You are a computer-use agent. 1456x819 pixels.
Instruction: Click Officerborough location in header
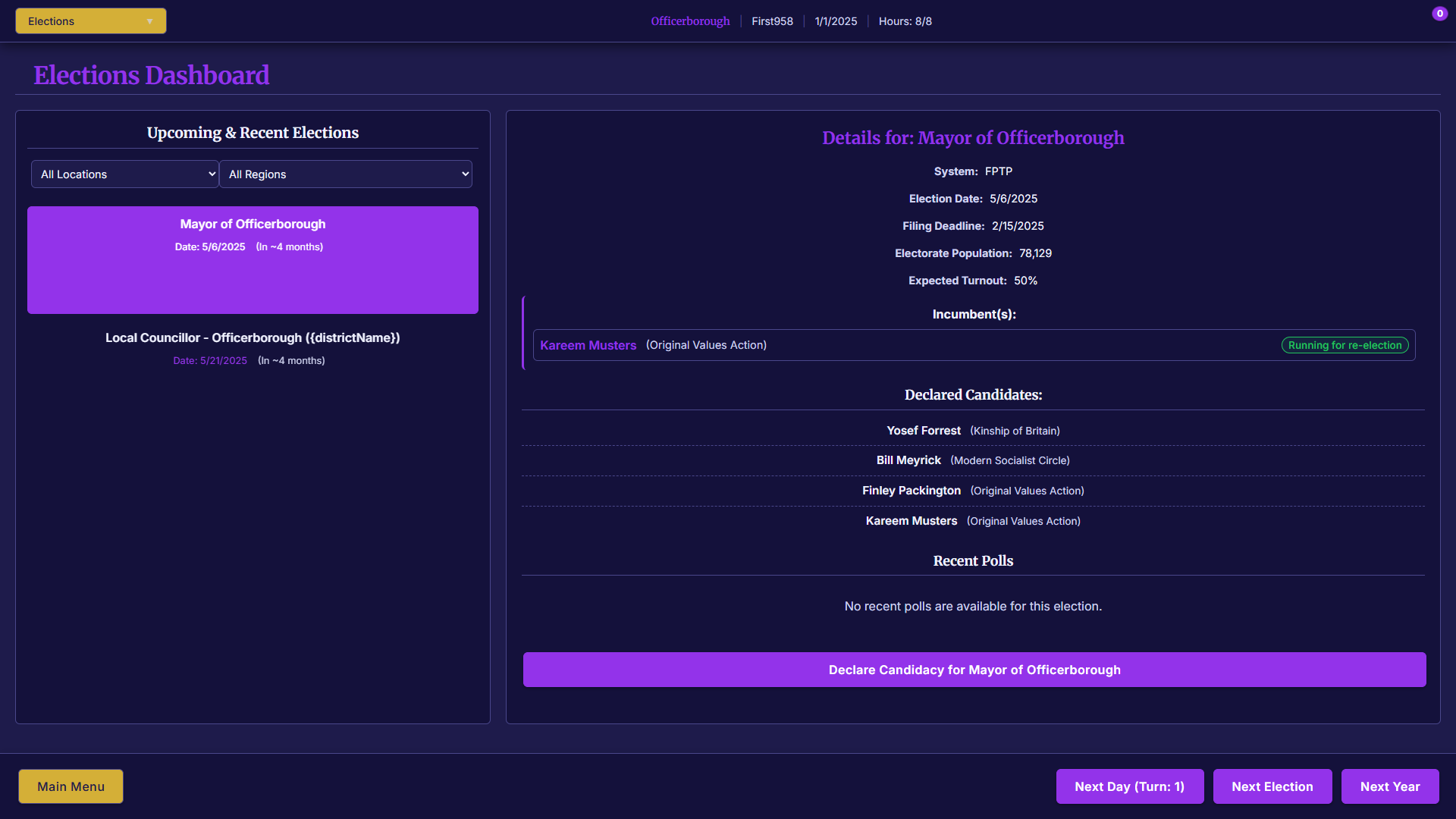tap(690, 21)
